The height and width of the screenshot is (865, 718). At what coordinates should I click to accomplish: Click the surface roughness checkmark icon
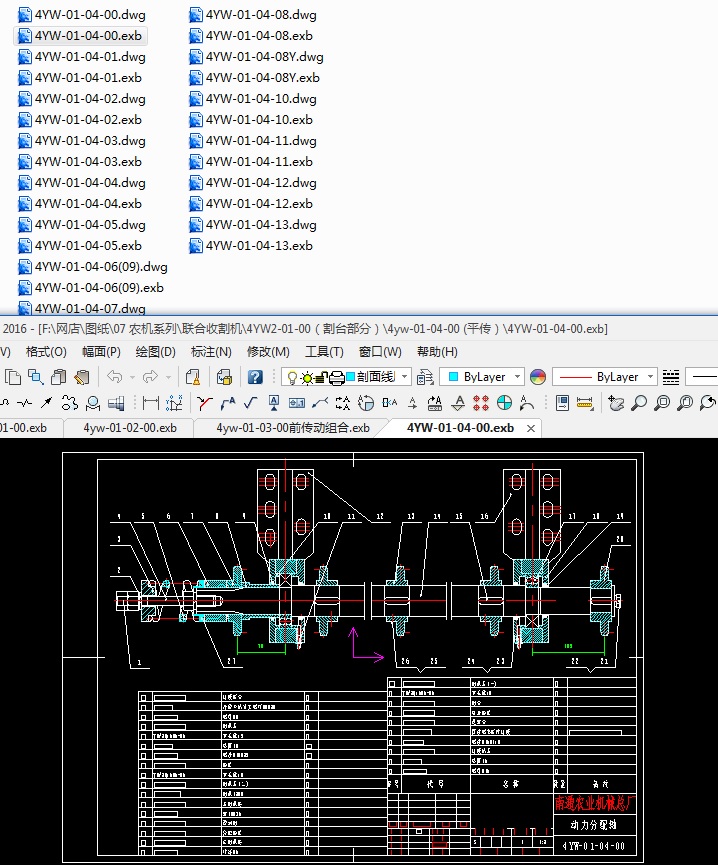pyautogui.click(x=250, y=403)
